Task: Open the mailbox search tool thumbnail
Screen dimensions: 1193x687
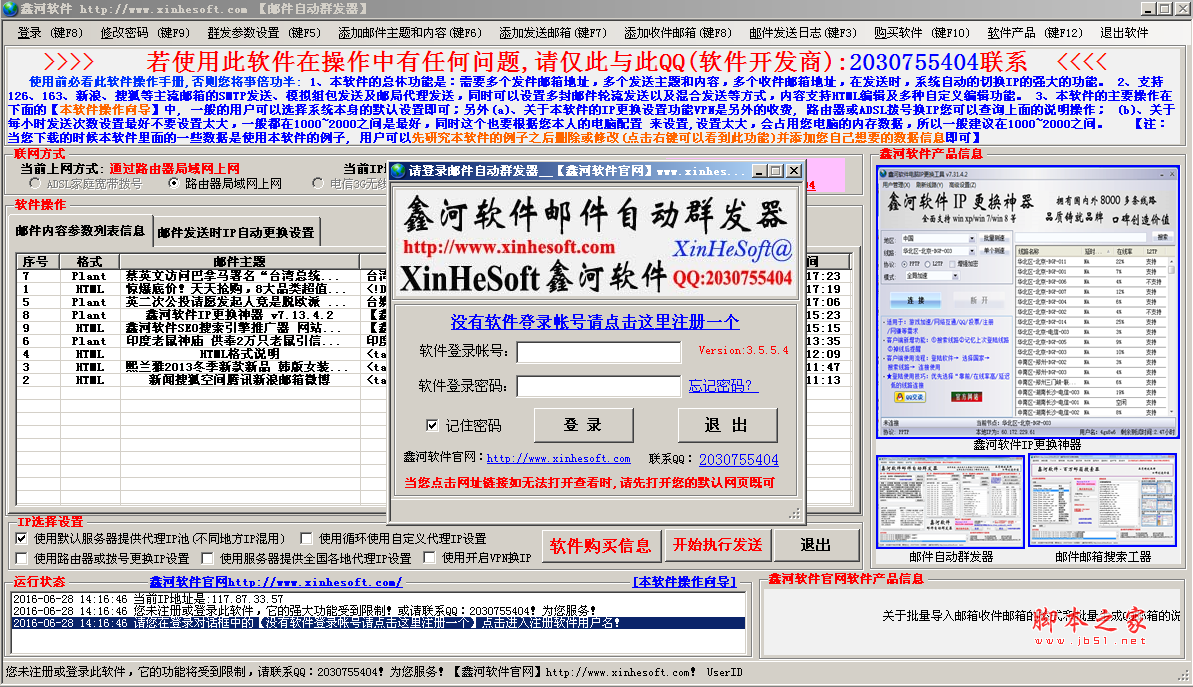Action: 1103,501
